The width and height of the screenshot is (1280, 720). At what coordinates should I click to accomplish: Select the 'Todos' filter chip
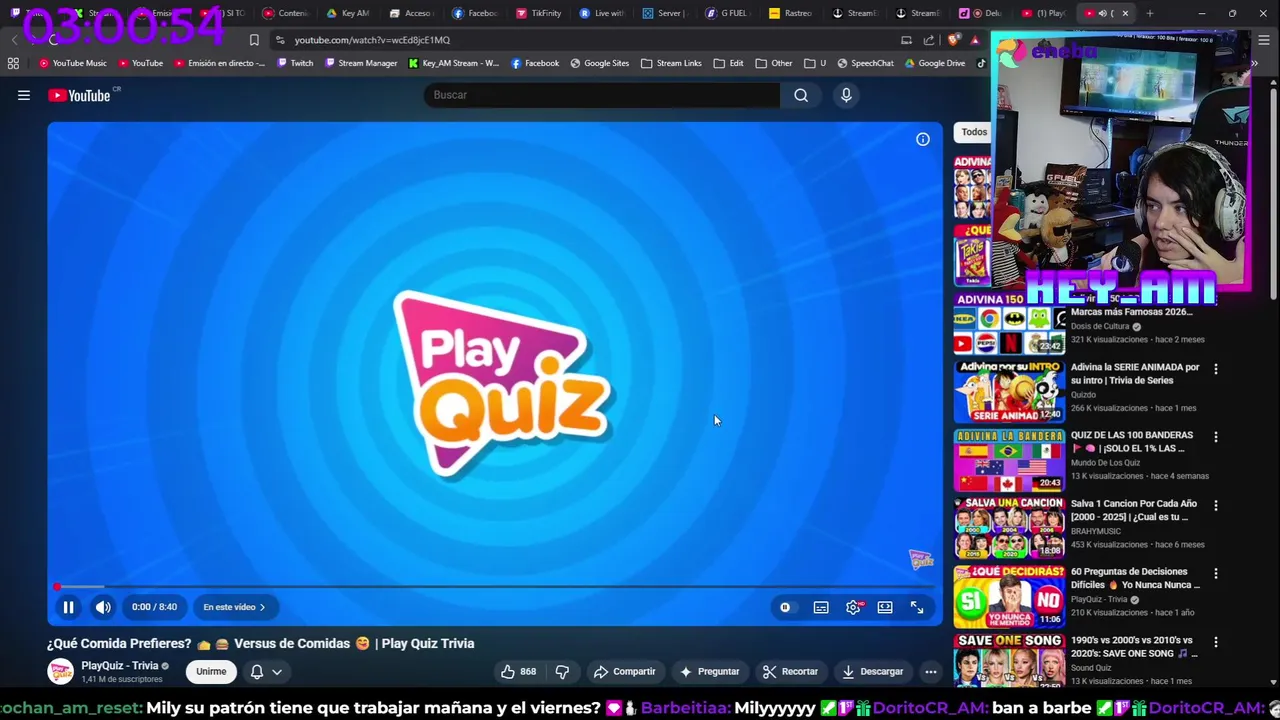(972, 132)
